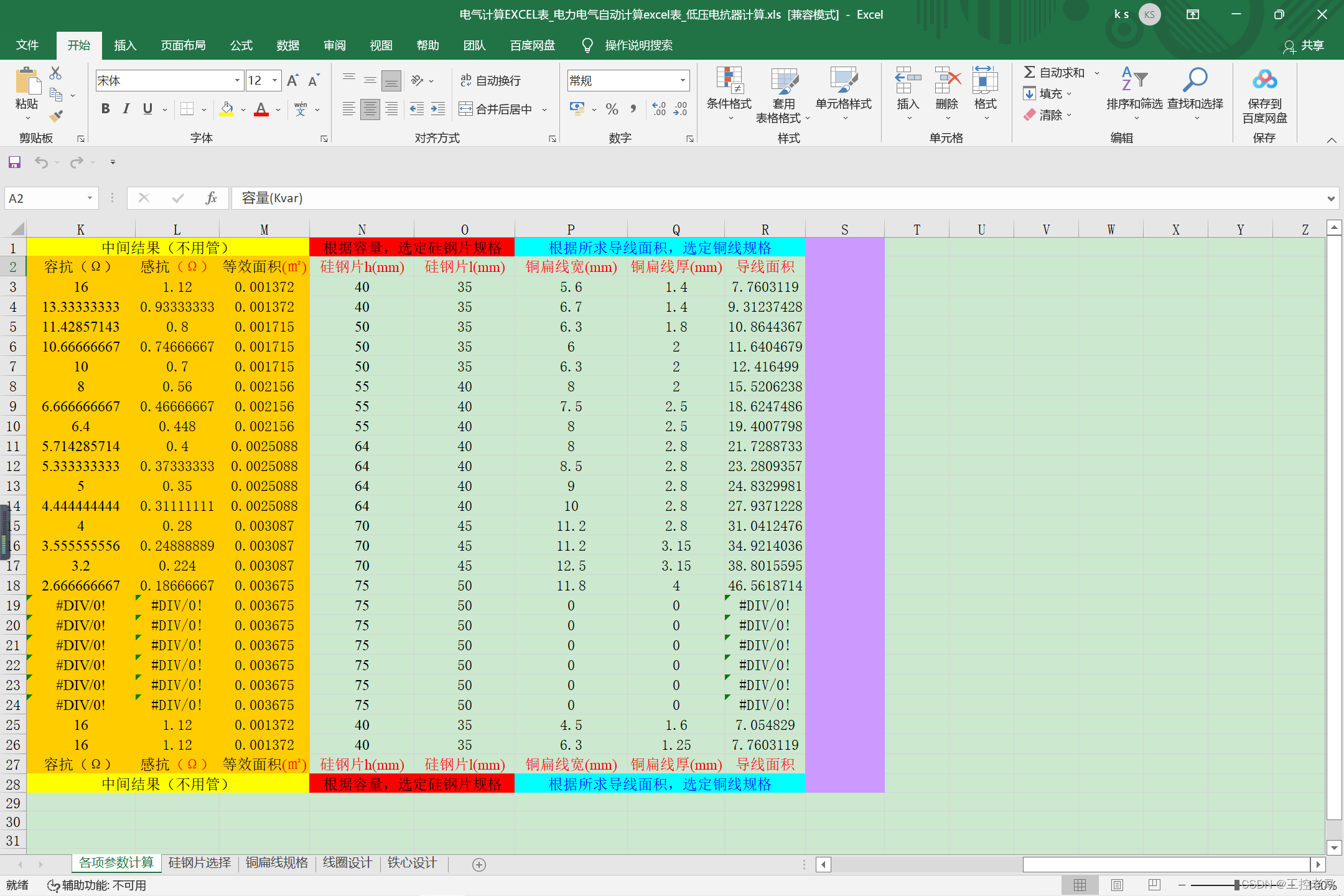Click the 自动求和 (AutoSum) button
This screenshot has height=896, width=1344.
click(x=1055, y=73)
